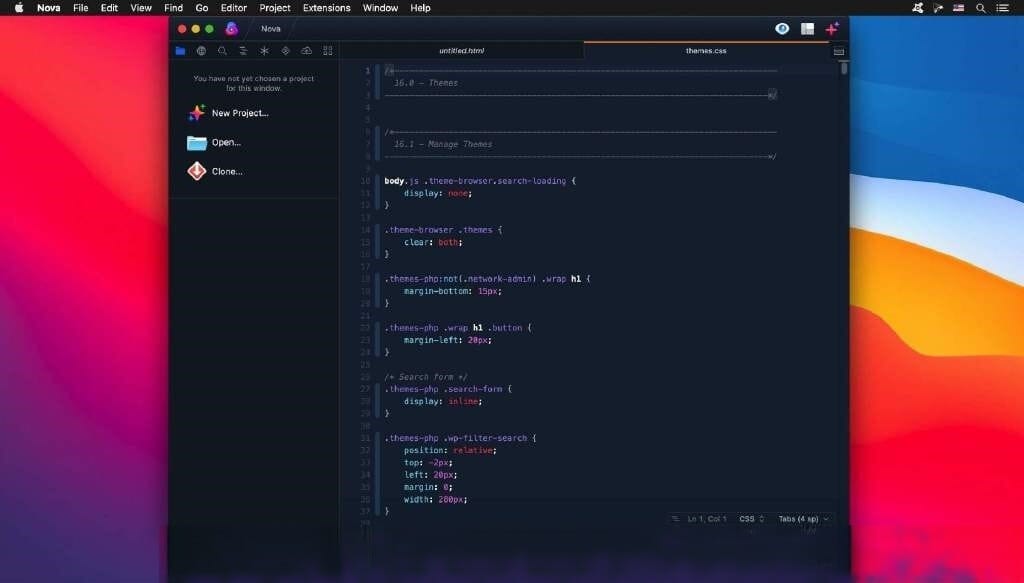The height and width of the screenshot is (583, 1024).
Task: Click 'clear: both;' code line
Action: click(x=433, y=242)
